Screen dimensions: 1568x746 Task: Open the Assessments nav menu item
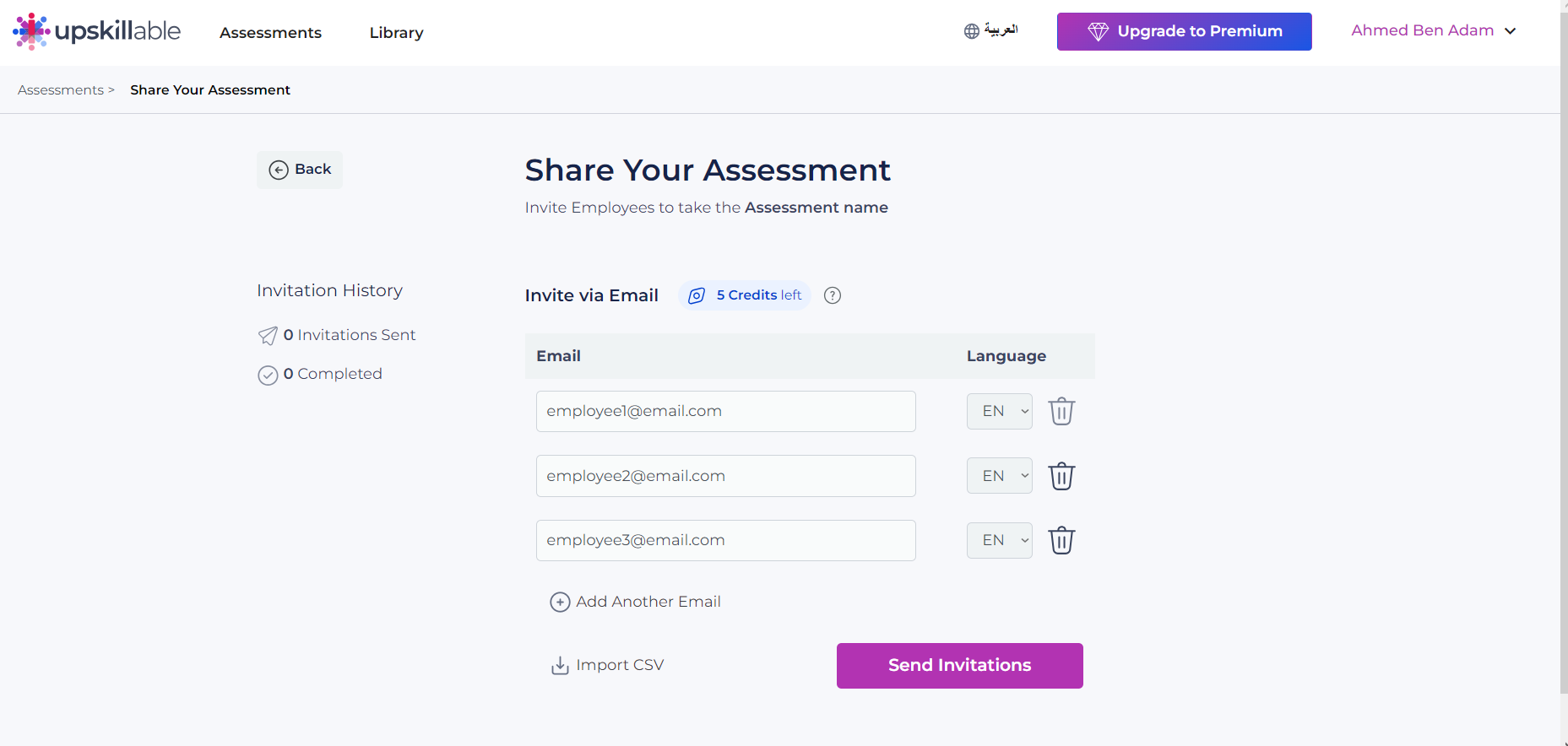(x=270, y=33)
